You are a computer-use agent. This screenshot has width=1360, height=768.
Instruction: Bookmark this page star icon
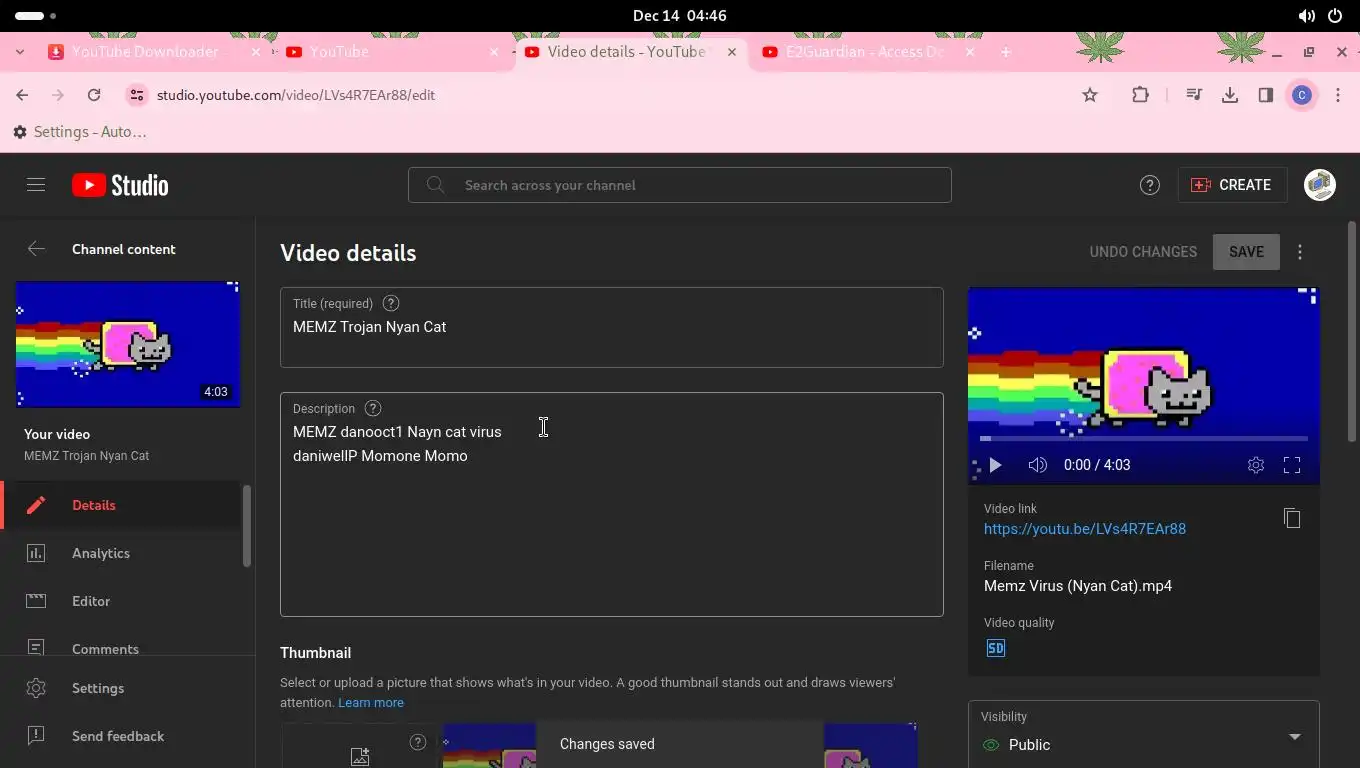(1090, 95)
